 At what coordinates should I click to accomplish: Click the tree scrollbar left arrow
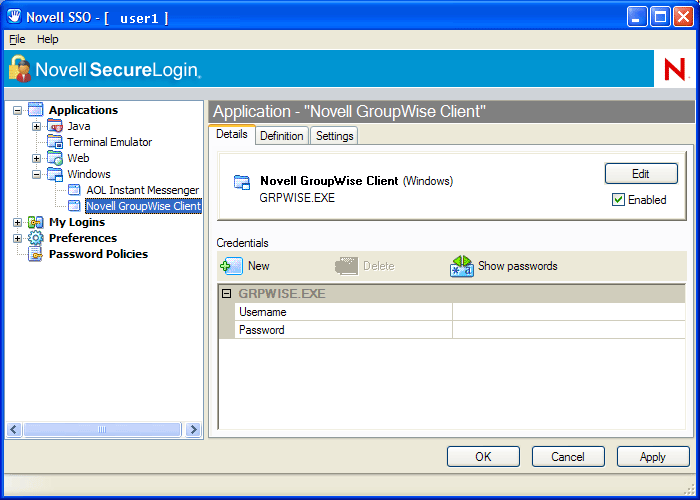[14, 429]
